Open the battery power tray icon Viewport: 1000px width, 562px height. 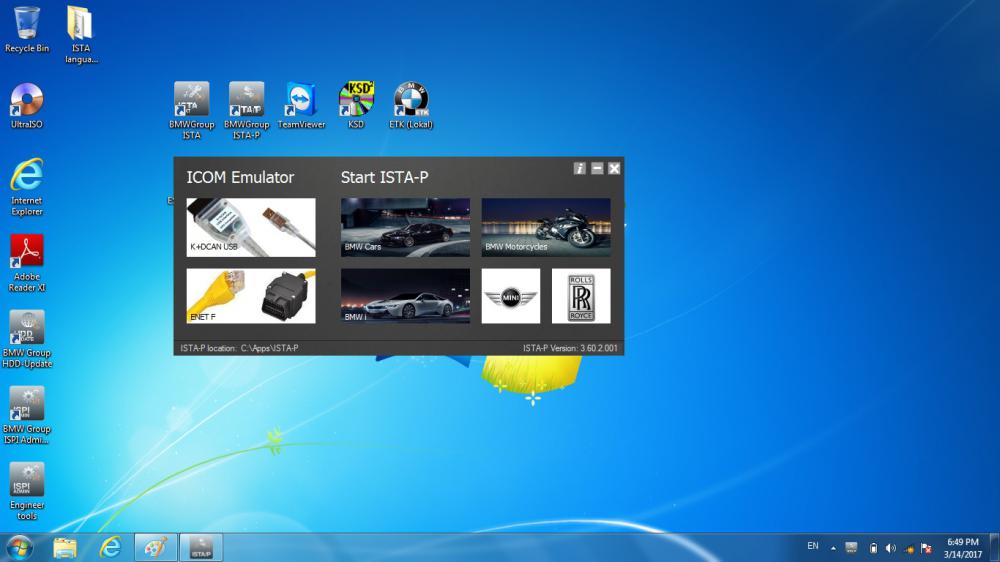pyautogui.click(x=874, y=548)
